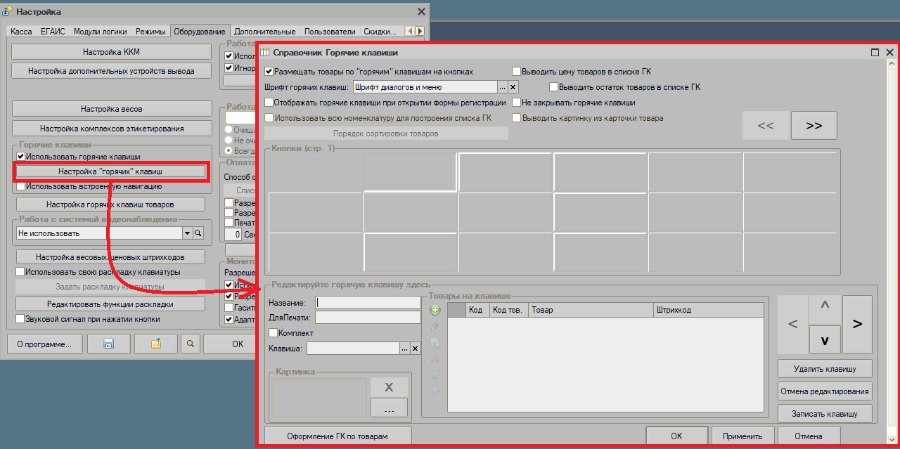Viewport: 900px width, 449px height.
Task: Switch to the Пользователи tab
Action: (x=329, y=32)
